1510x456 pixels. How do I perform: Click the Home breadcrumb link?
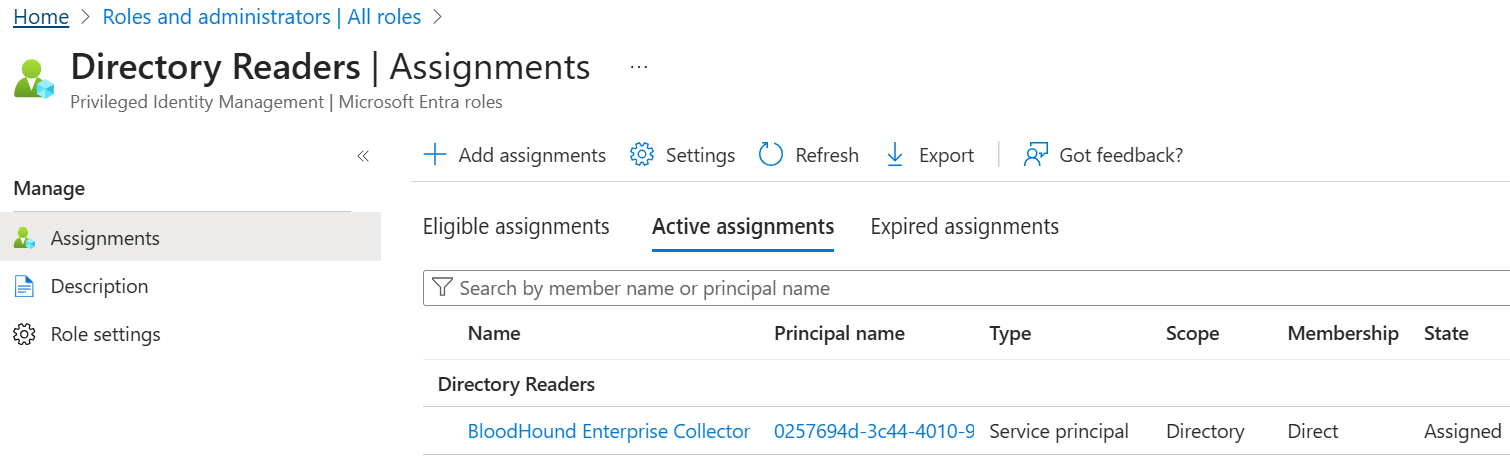(41, 17)
